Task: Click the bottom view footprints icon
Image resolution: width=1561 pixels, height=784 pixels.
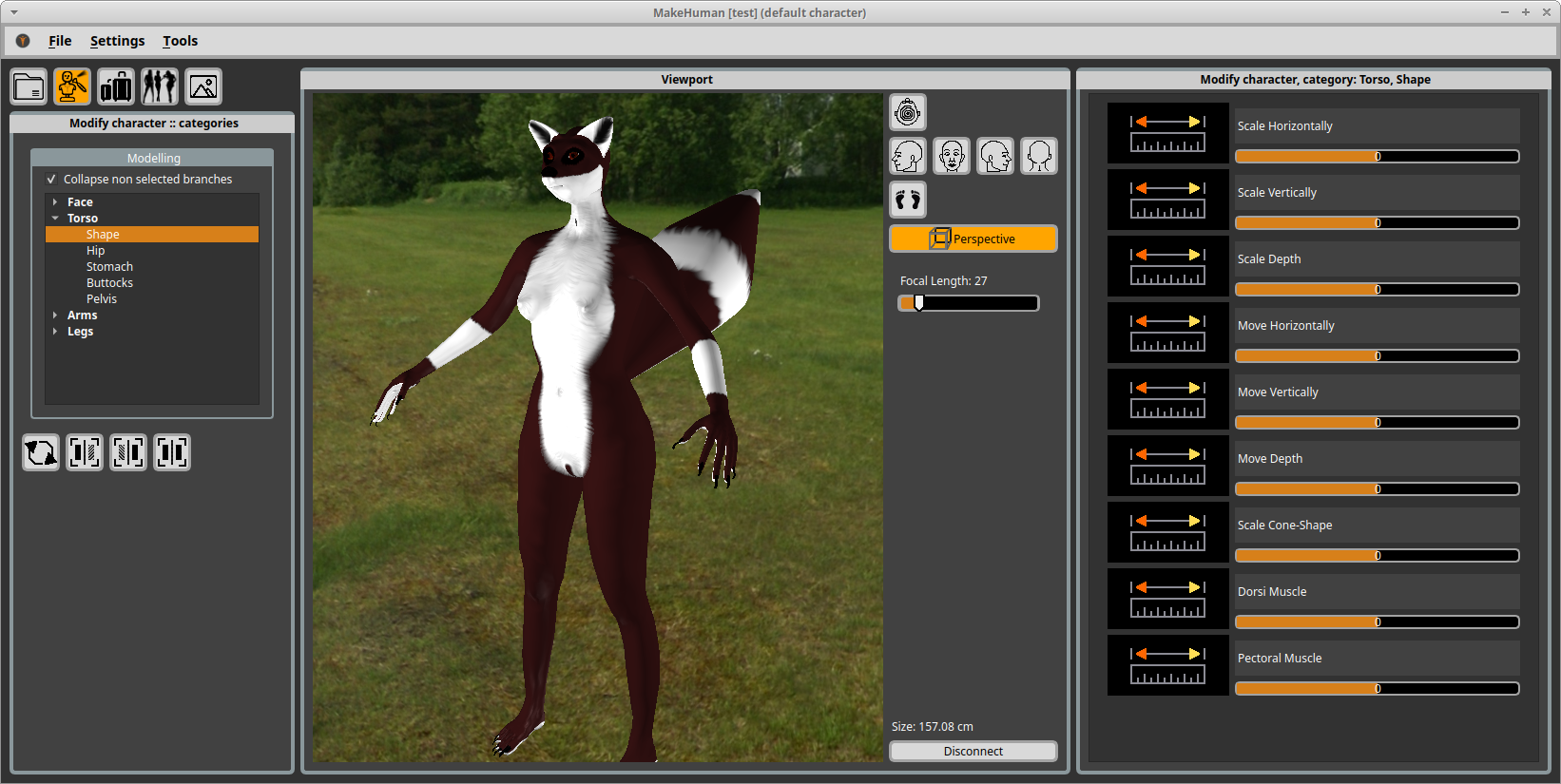Action: tap(908, 200)
